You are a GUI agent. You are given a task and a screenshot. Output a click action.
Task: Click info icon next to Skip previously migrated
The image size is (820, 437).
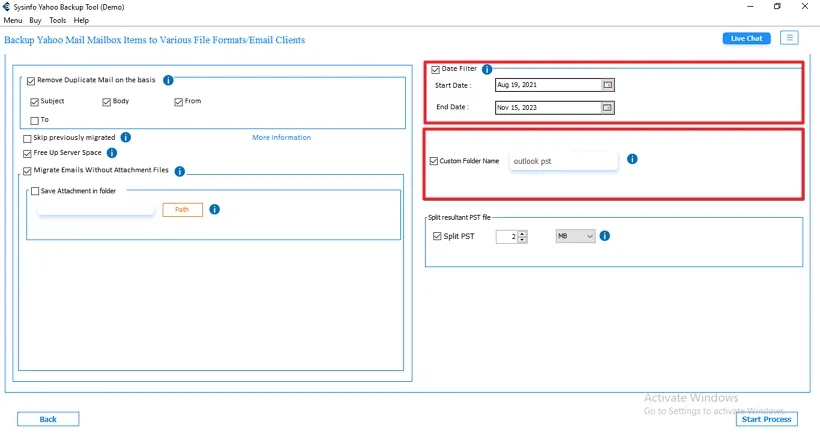click(x=126, y=137)
